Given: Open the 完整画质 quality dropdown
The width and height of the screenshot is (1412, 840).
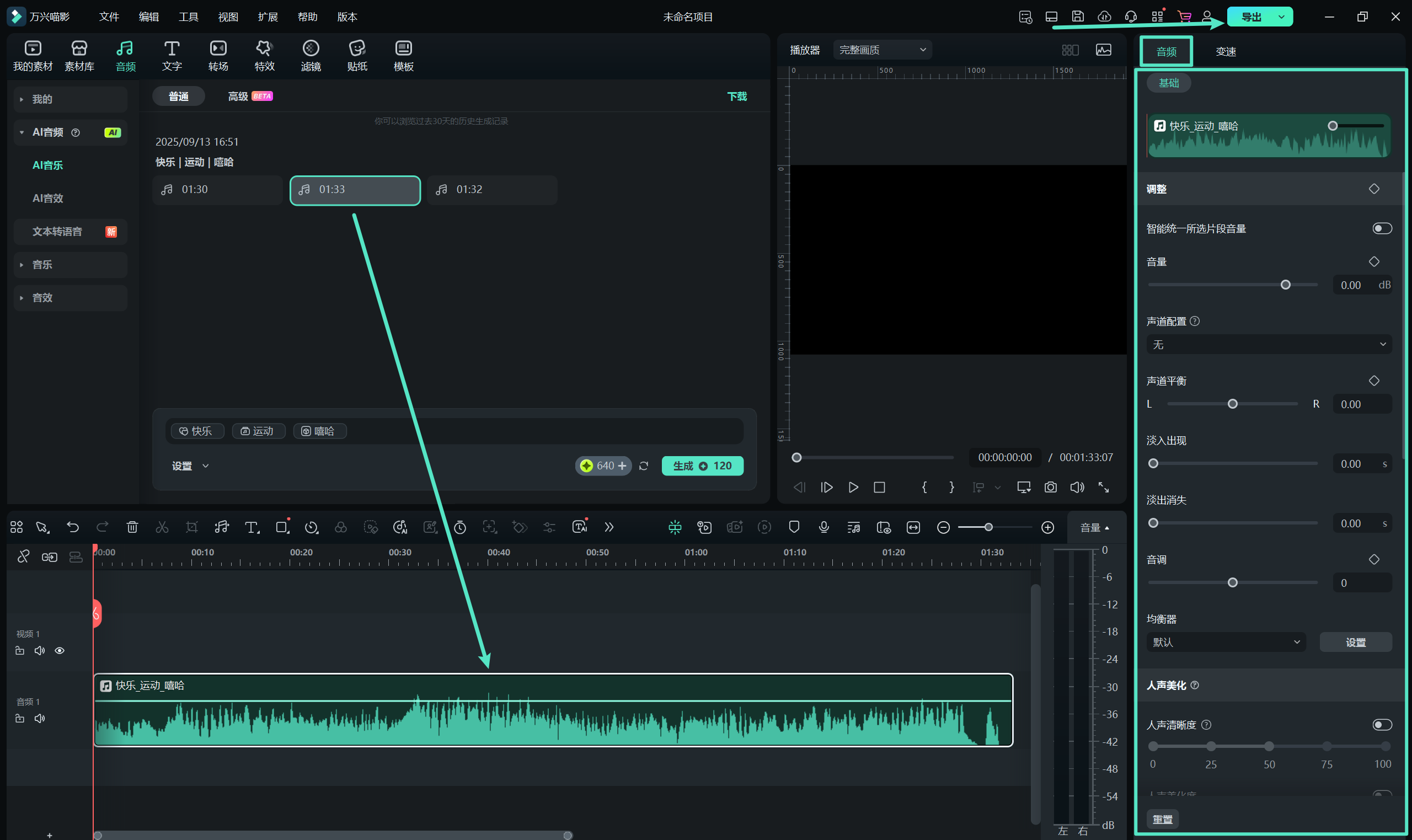Looking at the screenshot, I should tap(882, 50).
